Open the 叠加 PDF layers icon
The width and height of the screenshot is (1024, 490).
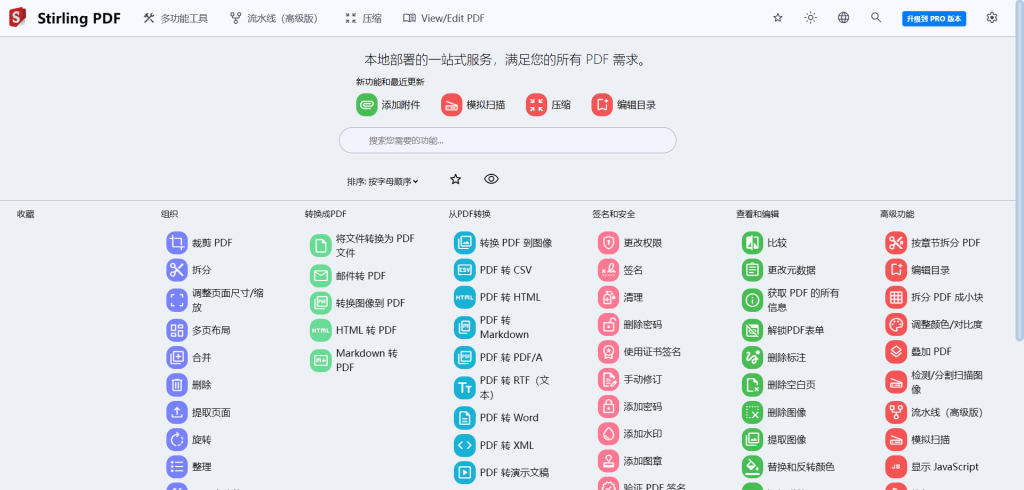point(896,351)
